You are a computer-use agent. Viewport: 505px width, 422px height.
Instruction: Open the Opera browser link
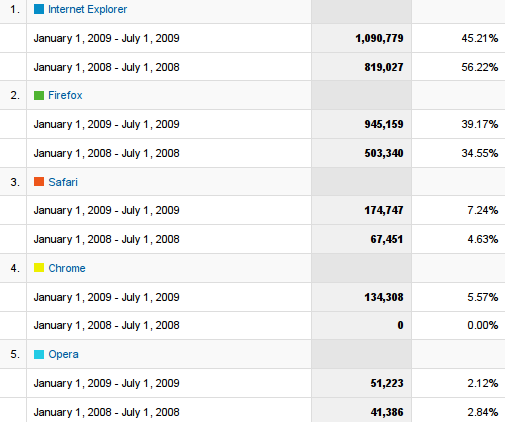(63, 354)
